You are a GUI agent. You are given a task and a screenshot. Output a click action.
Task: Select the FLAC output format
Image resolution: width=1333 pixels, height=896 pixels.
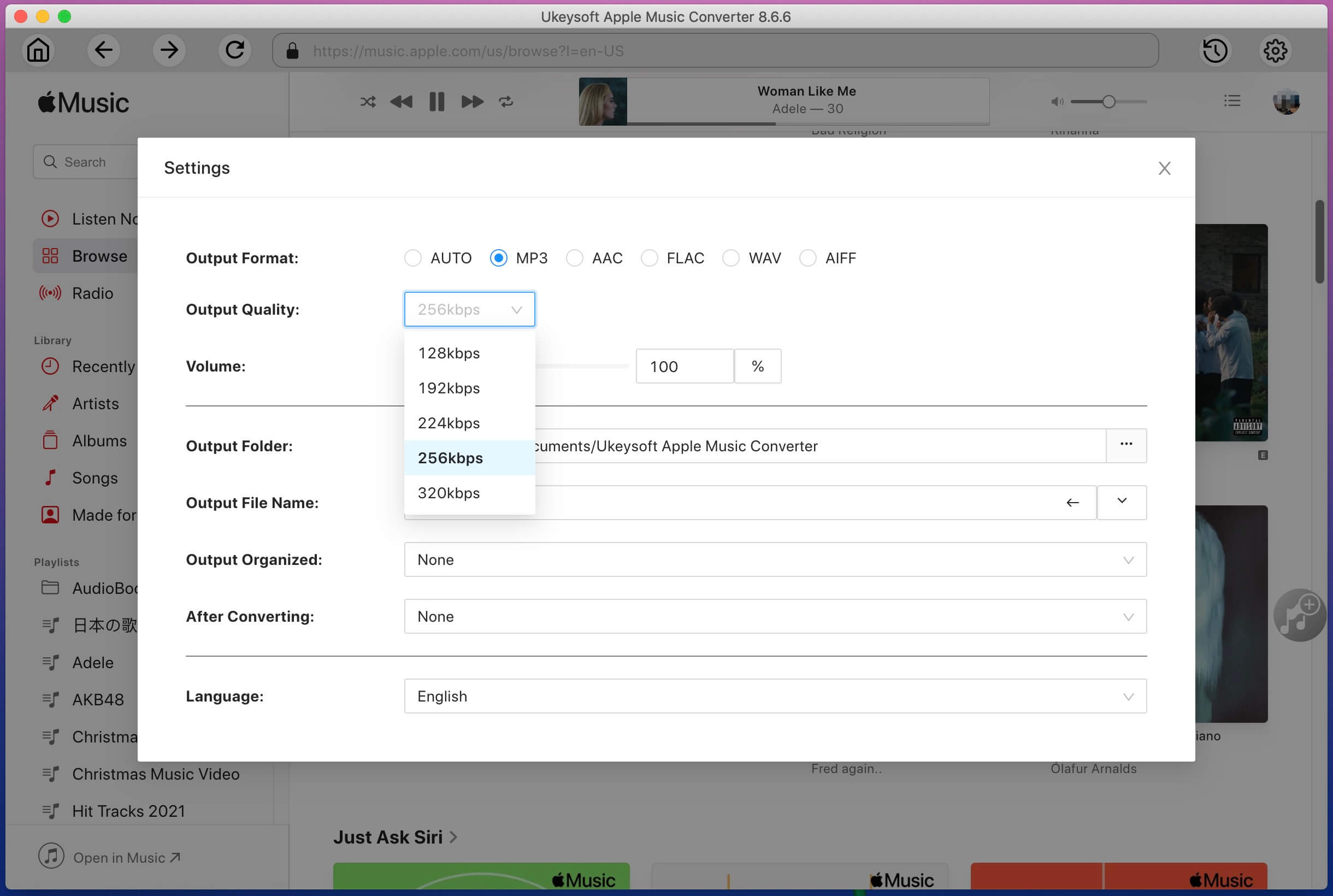pos(650,258)
